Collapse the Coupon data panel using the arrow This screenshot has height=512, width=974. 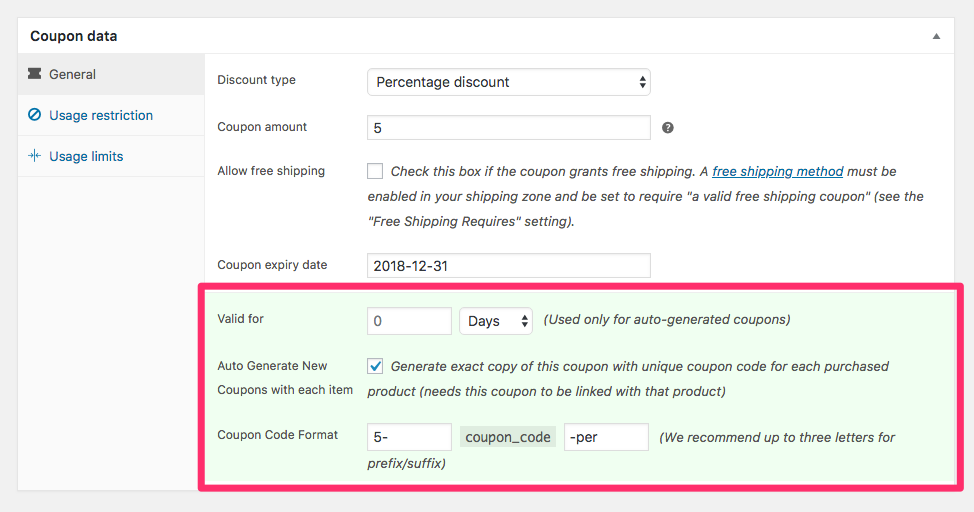coord(936,36)
